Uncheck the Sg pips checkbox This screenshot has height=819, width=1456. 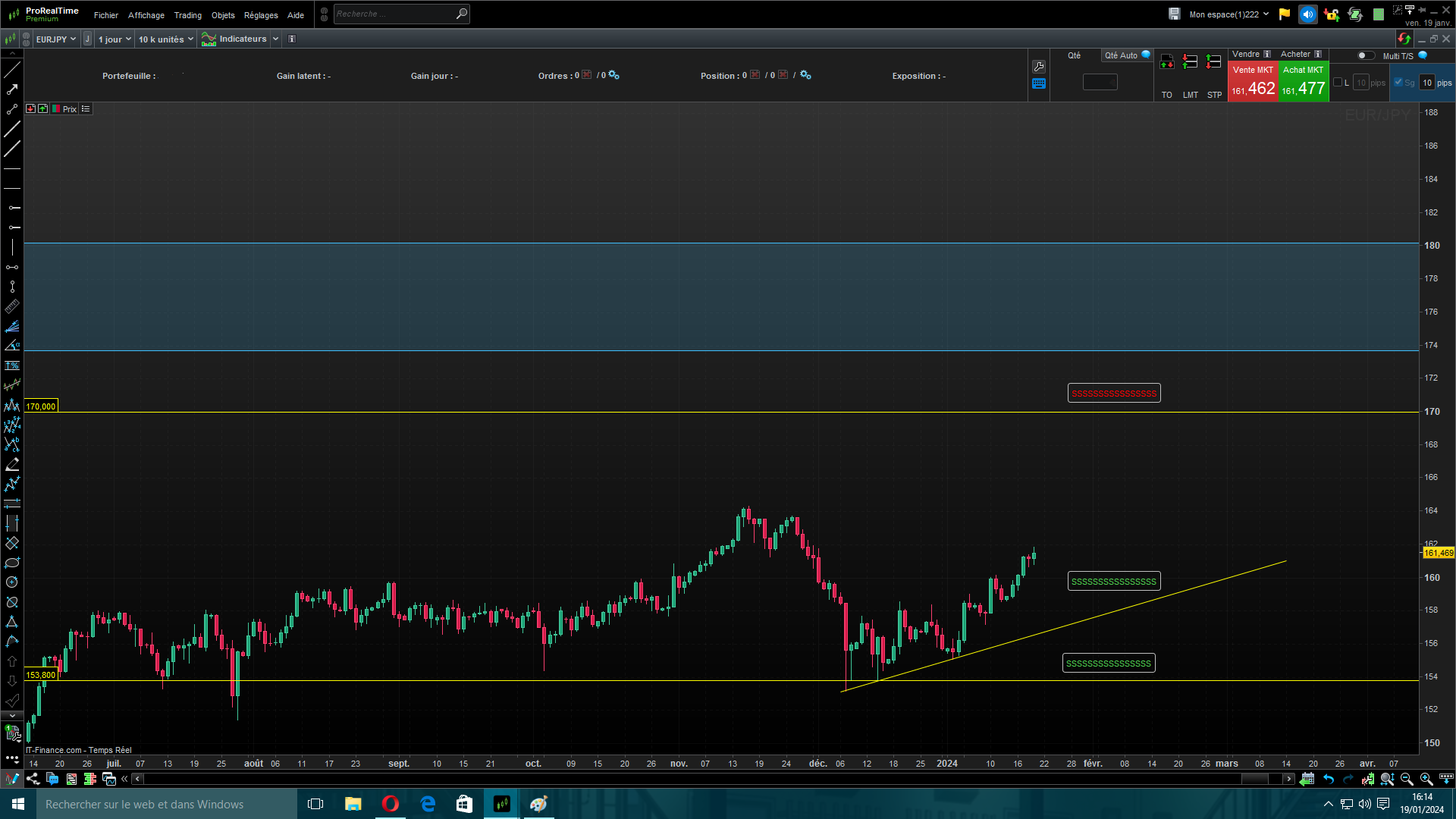pos(1398,83)
